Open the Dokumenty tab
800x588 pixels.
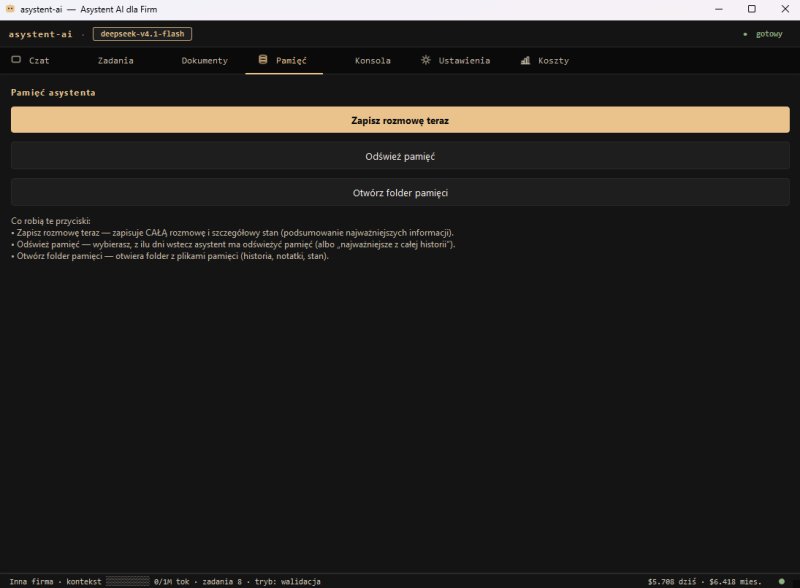pyautogui.click(x=205, y=60)
